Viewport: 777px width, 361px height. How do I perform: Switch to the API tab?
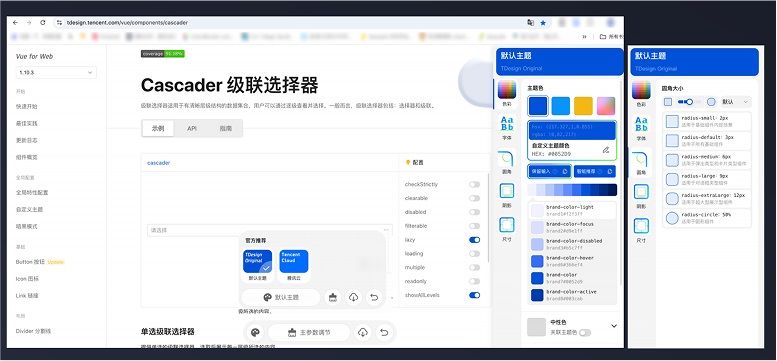click(192, 128)
